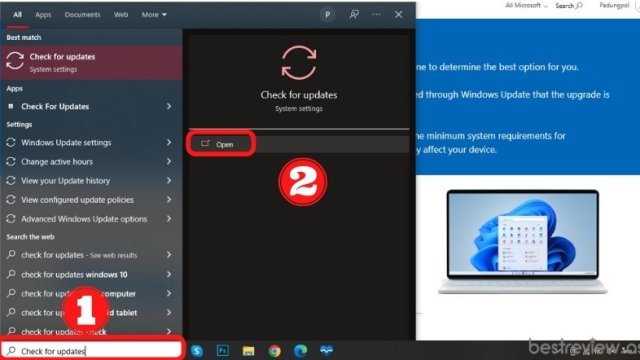The height and width of the screenshot is (360, 640).
Task: Open the feedback icon in search header
Action: click(x=354, y=15)
